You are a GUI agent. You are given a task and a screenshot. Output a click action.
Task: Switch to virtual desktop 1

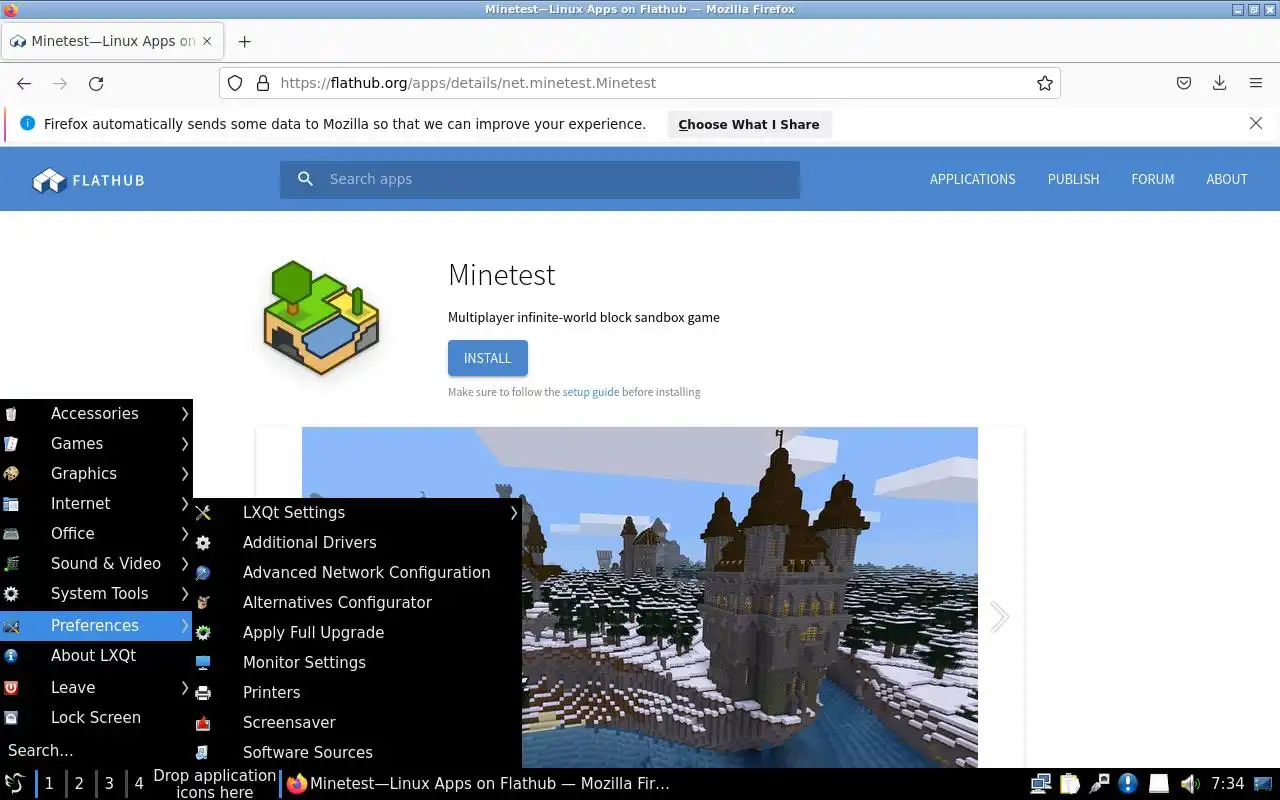click(x=49, y=783)
